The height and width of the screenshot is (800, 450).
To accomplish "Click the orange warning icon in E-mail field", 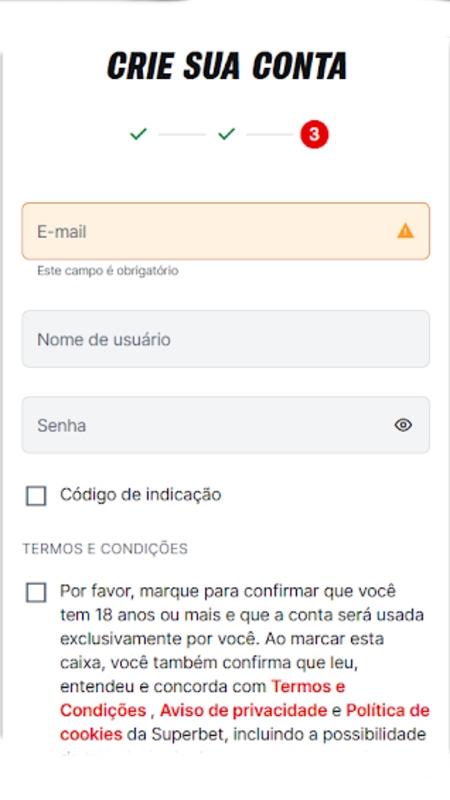I will [406, 231].
